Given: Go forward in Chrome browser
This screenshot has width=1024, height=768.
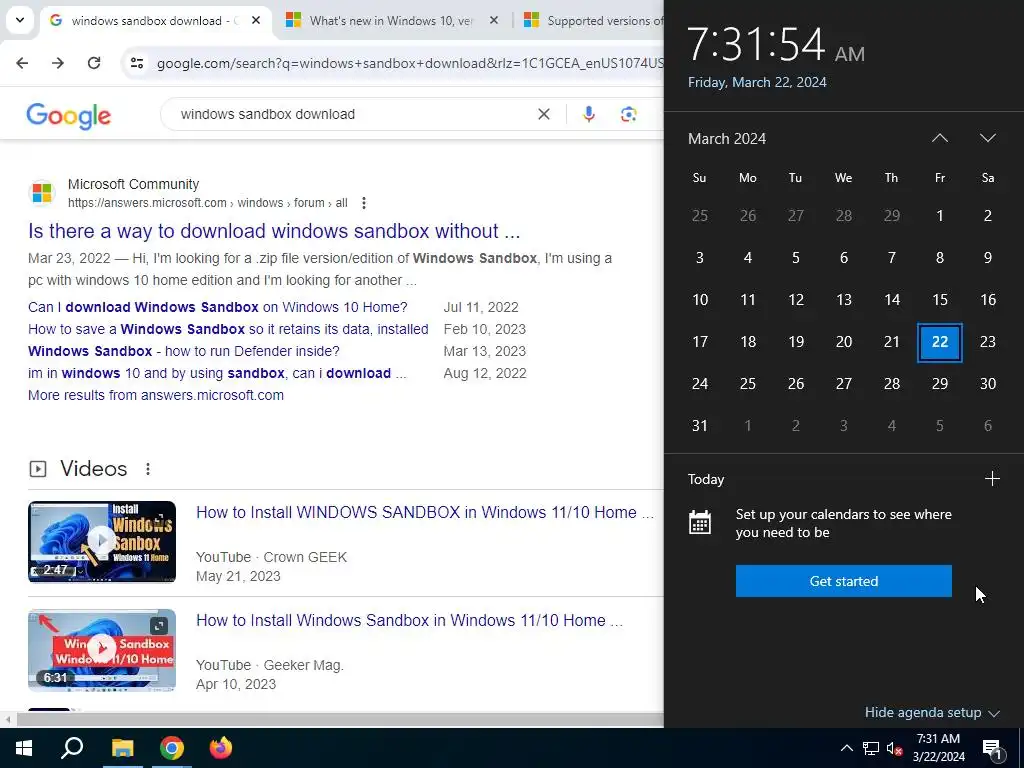Looking at the screenshot, I should coord(58,63).
